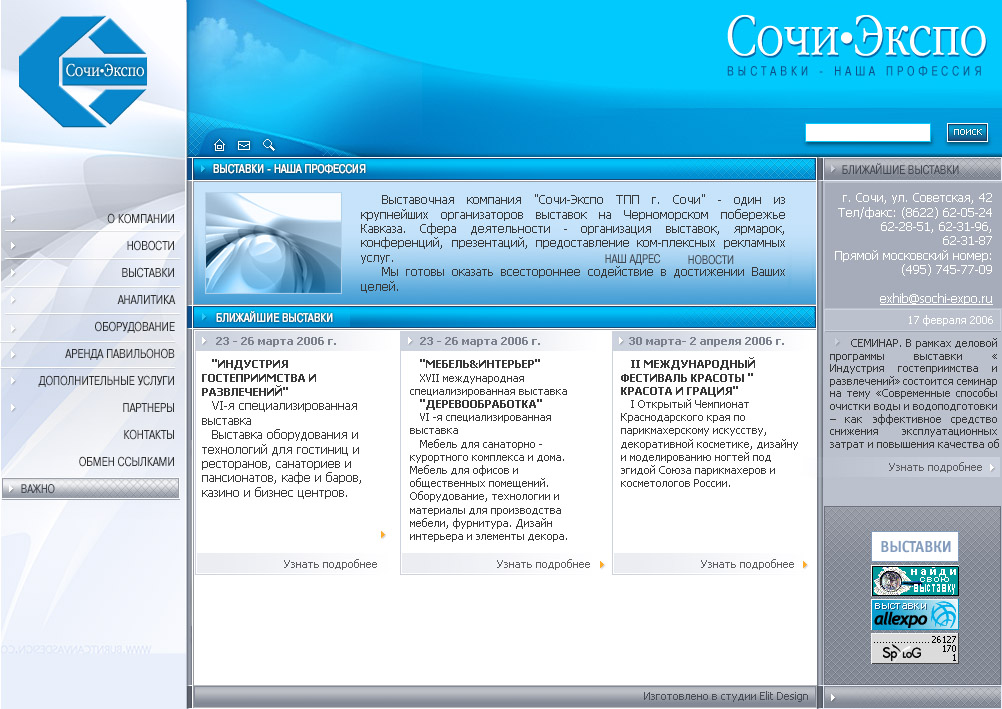
Task: Select АНАЛИТИКА from the side menu
Action: [146, 299]
